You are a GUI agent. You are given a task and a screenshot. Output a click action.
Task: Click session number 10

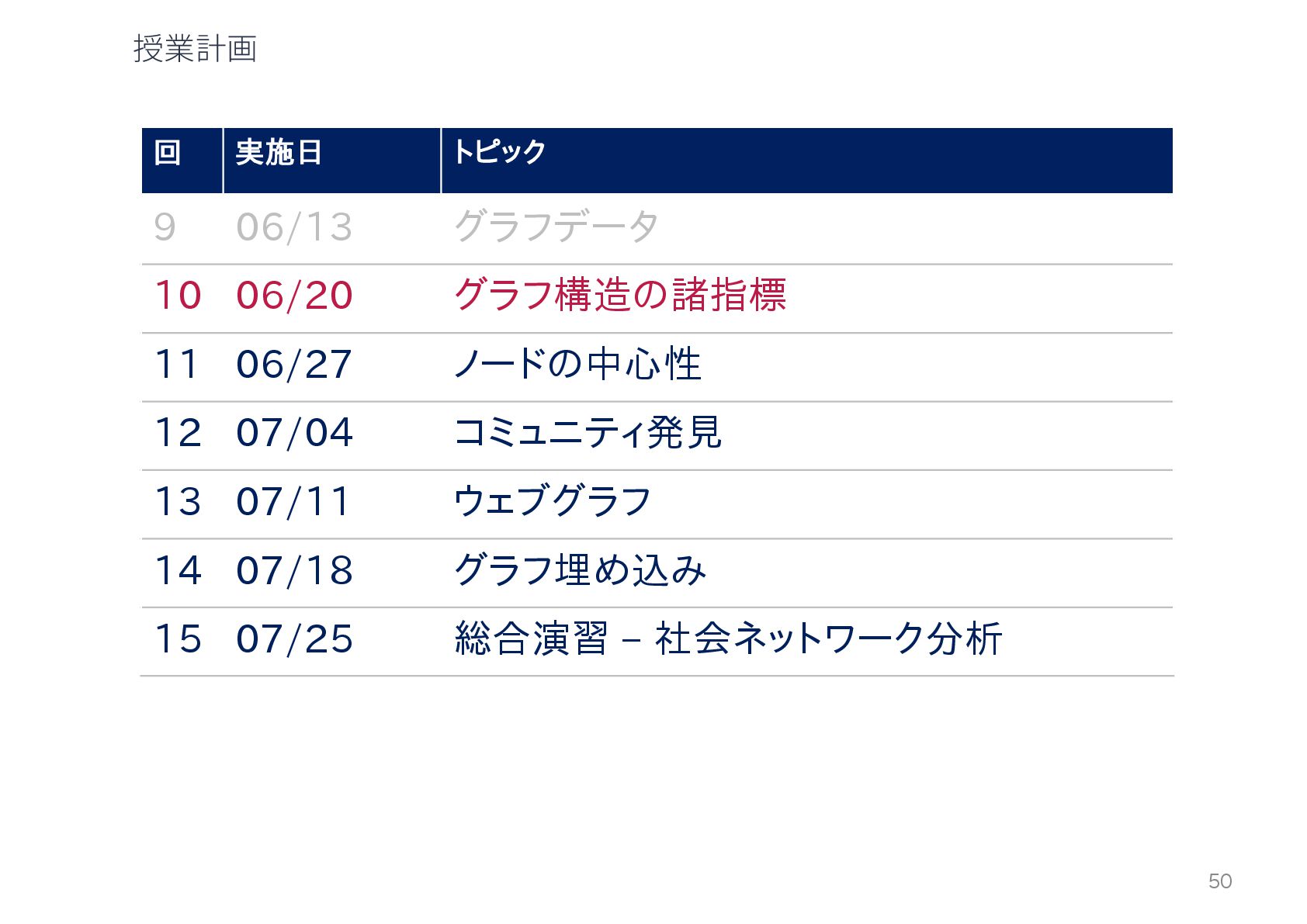[178, 296]
